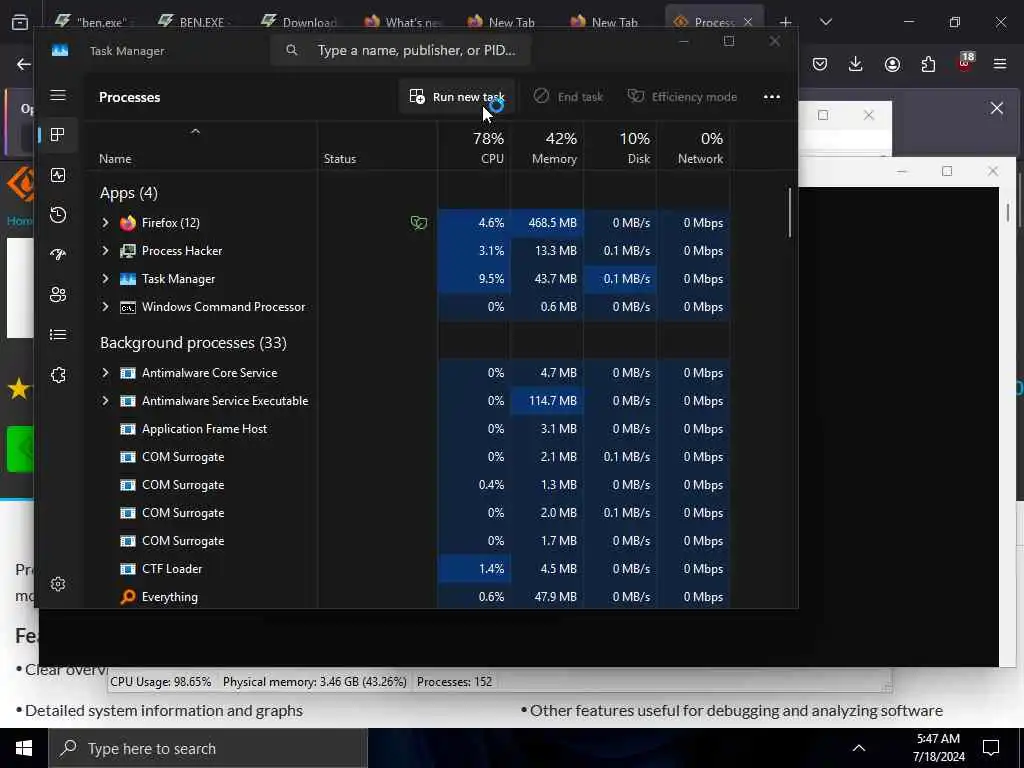Sort processes by Status column
This screenshot has height=768, width=1024.
click(x=377, y=148)
